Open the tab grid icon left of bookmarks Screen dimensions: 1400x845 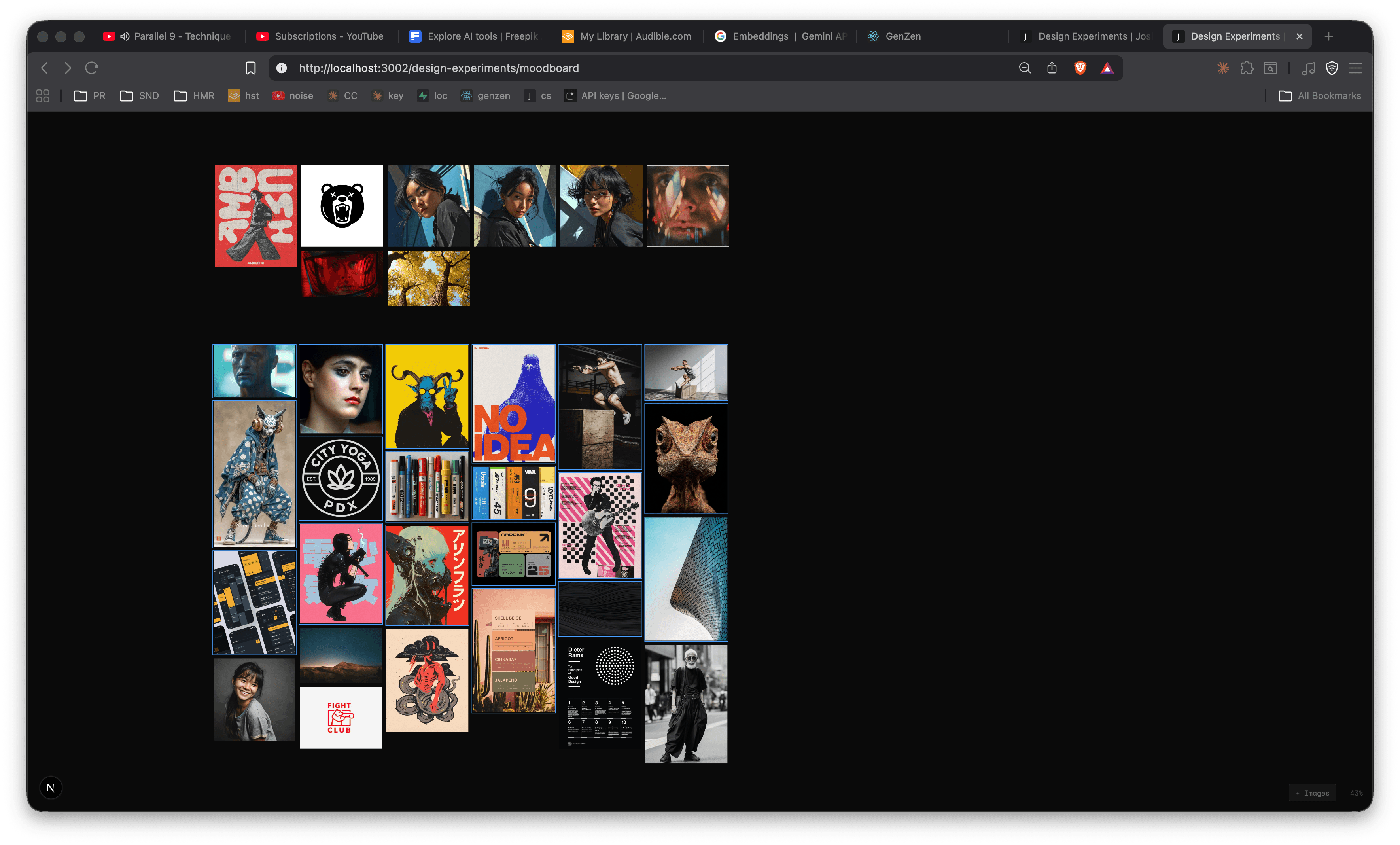click(43, 95)
